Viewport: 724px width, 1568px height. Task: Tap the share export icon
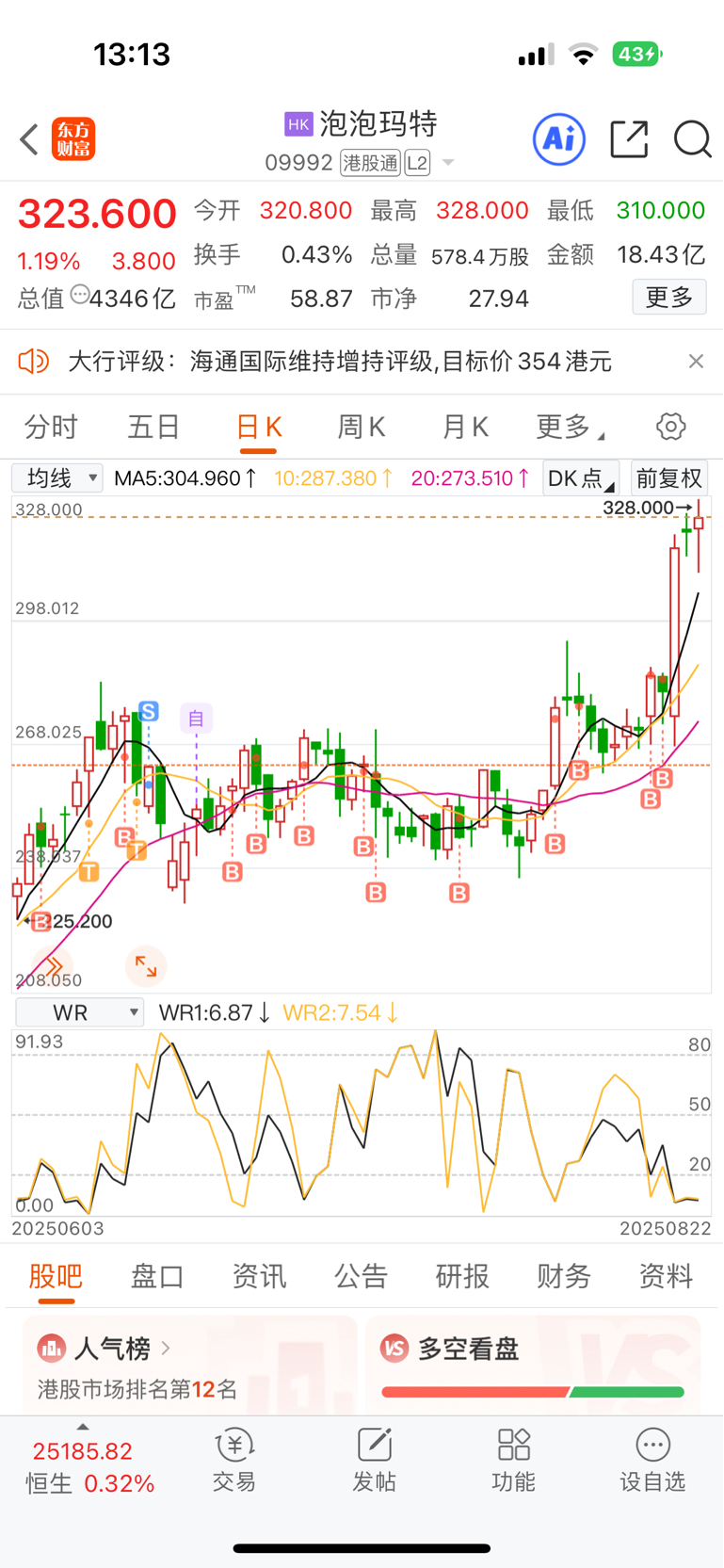tap(629, 139)
